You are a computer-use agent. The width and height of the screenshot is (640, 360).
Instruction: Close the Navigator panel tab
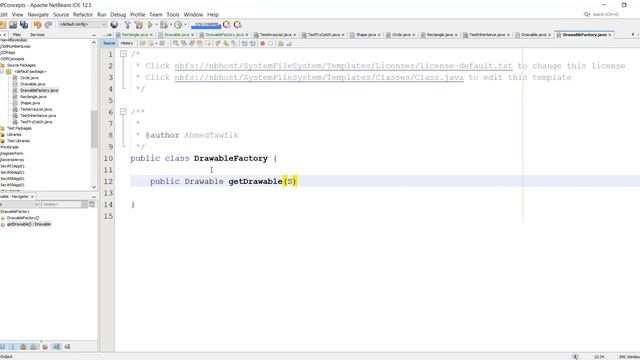click(32, 196)
